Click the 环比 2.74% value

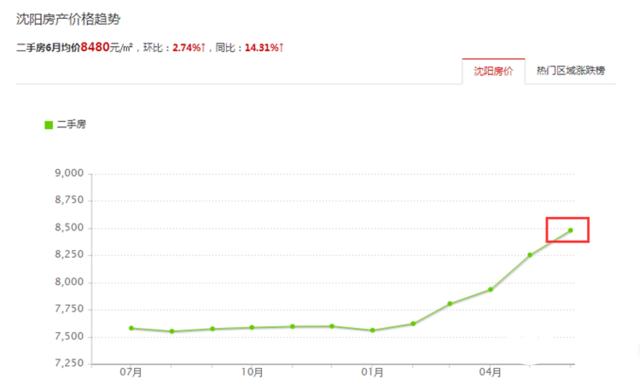click(x=187, y=48)
